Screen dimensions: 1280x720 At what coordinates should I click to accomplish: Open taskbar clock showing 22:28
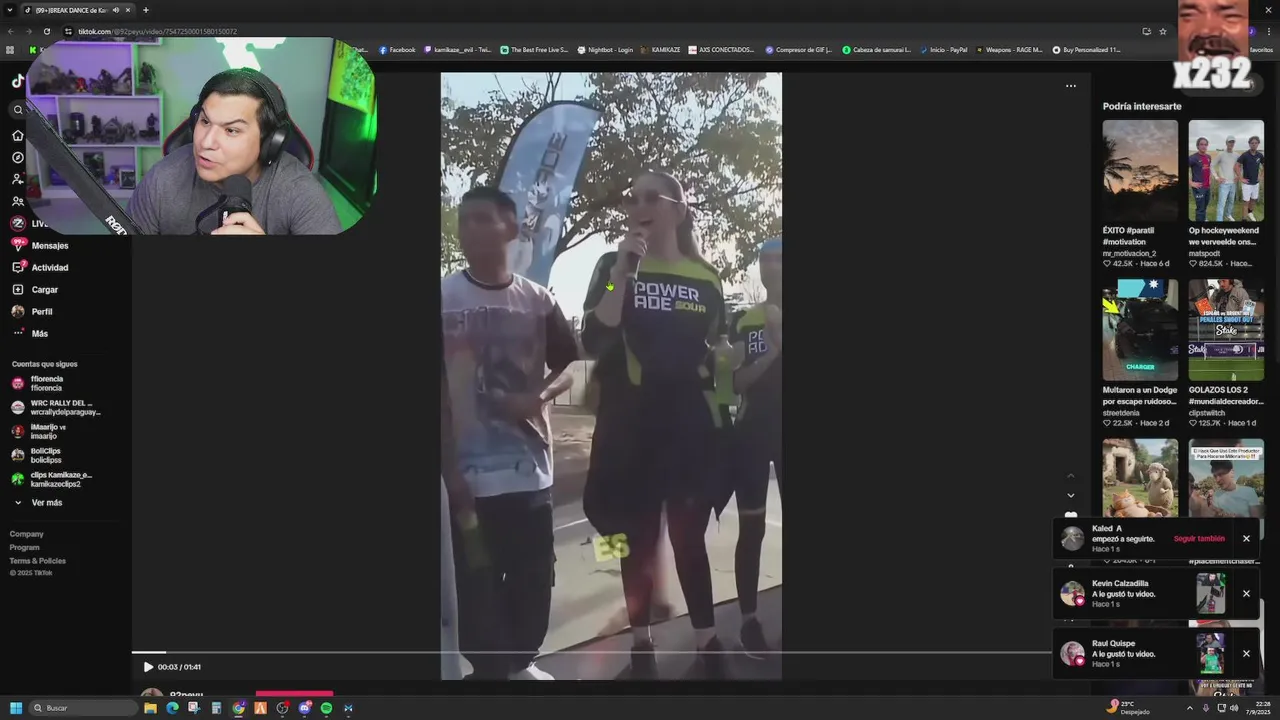click(1258, 708)
